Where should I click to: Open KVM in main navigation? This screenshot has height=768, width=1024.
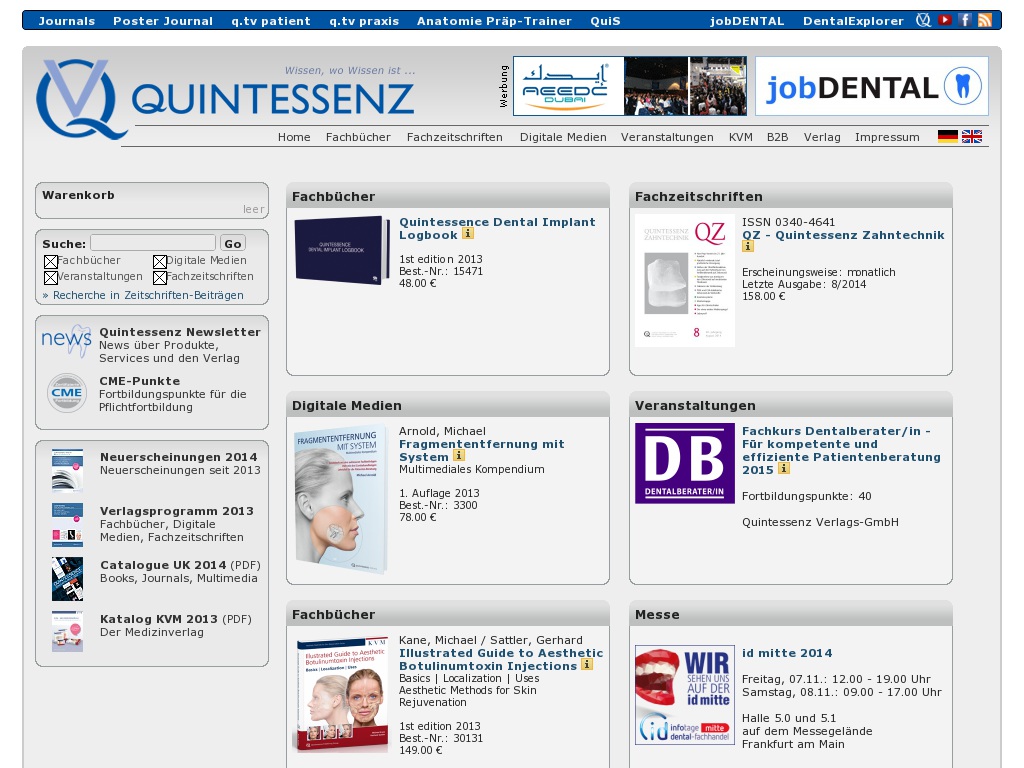coord(741,137)
